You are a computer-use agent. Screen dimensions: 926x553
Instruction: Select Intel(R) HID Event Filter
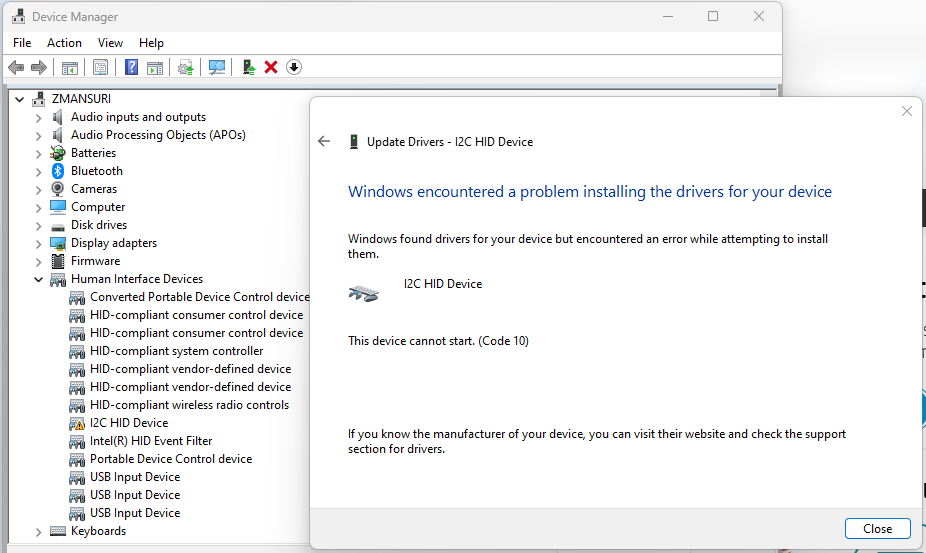point(151,441)
